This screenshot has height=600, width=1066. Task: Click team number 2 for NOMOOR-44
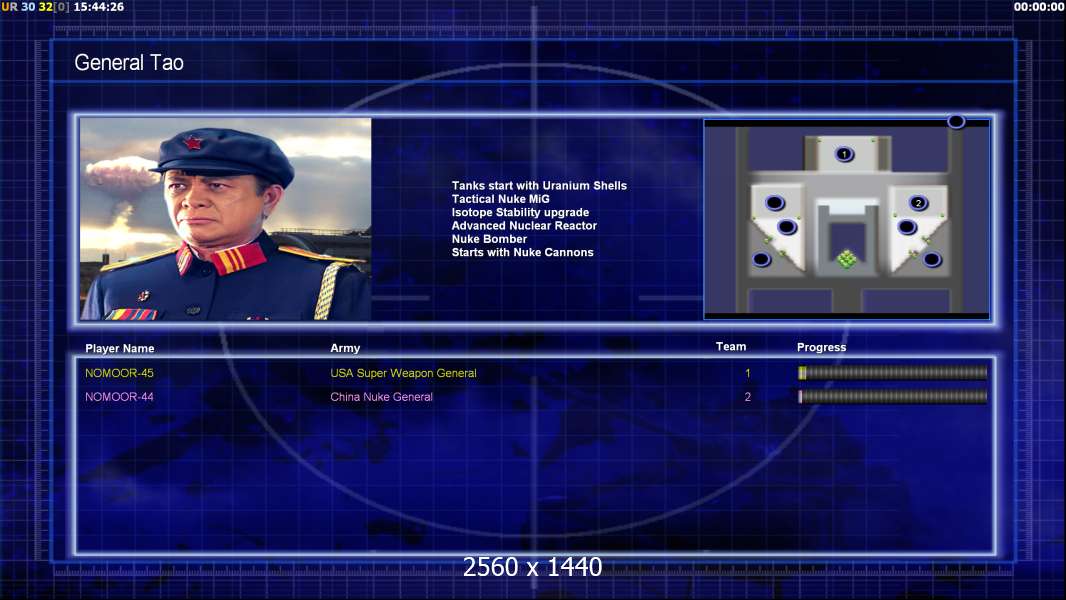tap(748, 397)
